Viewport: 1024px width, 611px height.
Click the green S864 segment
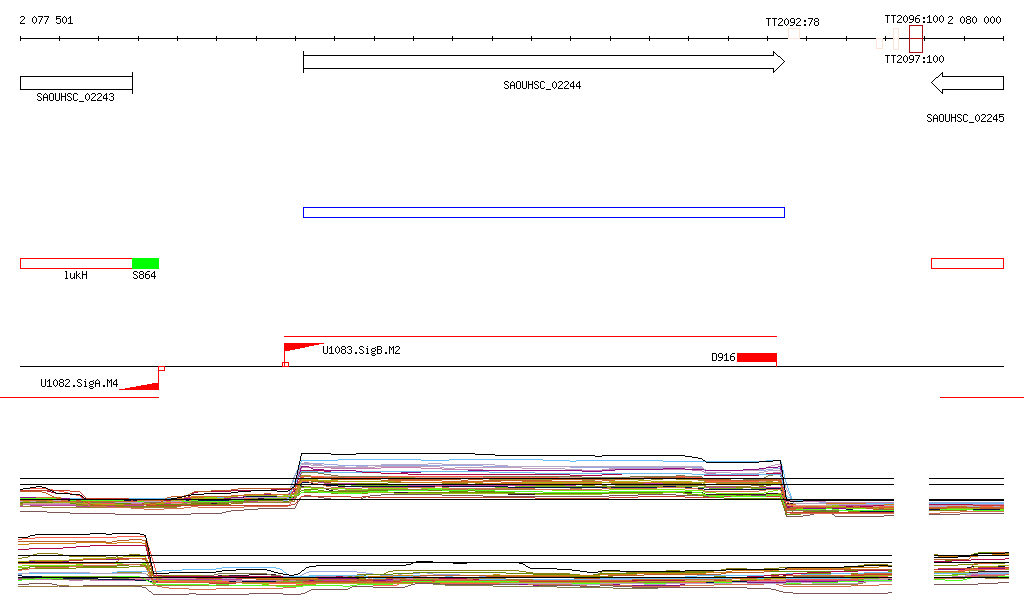[145, 263]
